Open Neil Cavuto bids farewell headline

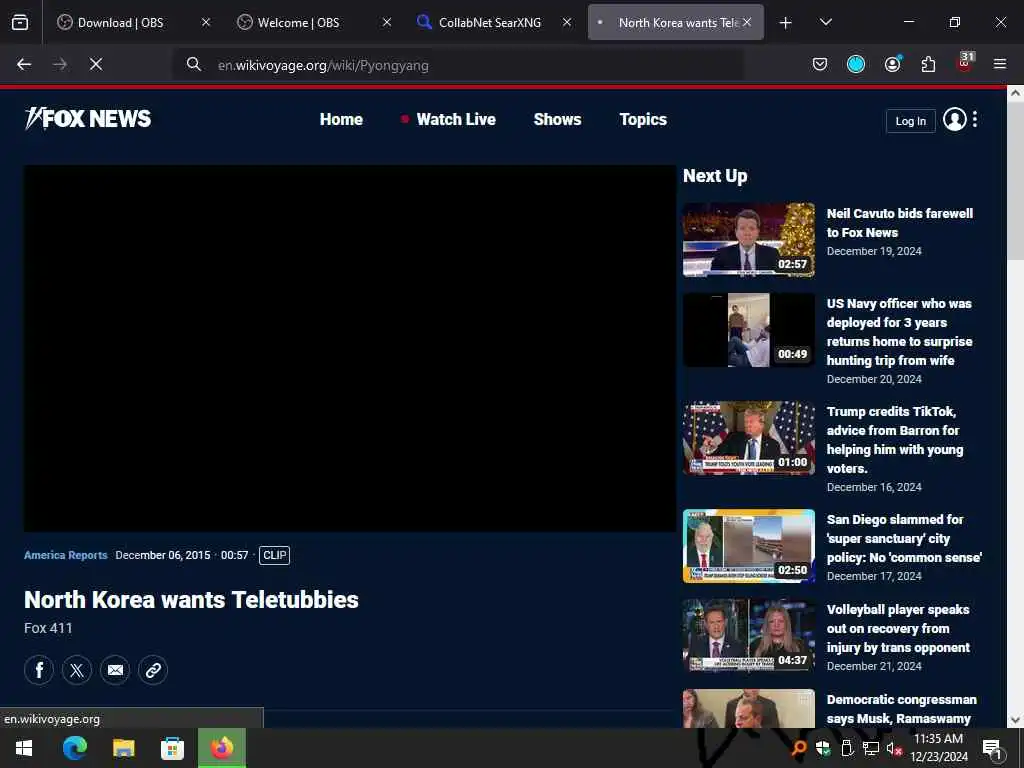pyautogui.click(x=899, y=223)
